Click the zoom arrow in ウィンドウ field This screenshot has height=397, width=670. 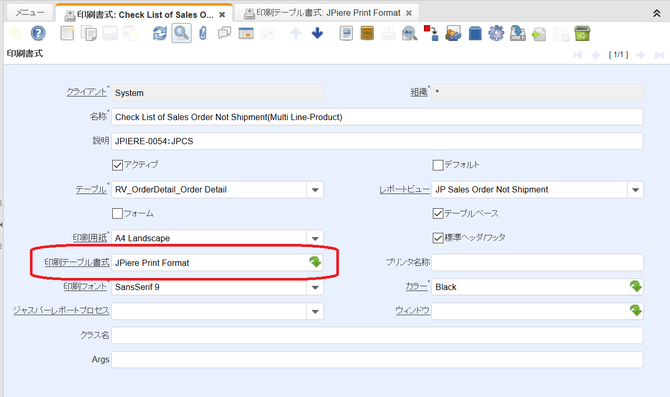point(636,310)
